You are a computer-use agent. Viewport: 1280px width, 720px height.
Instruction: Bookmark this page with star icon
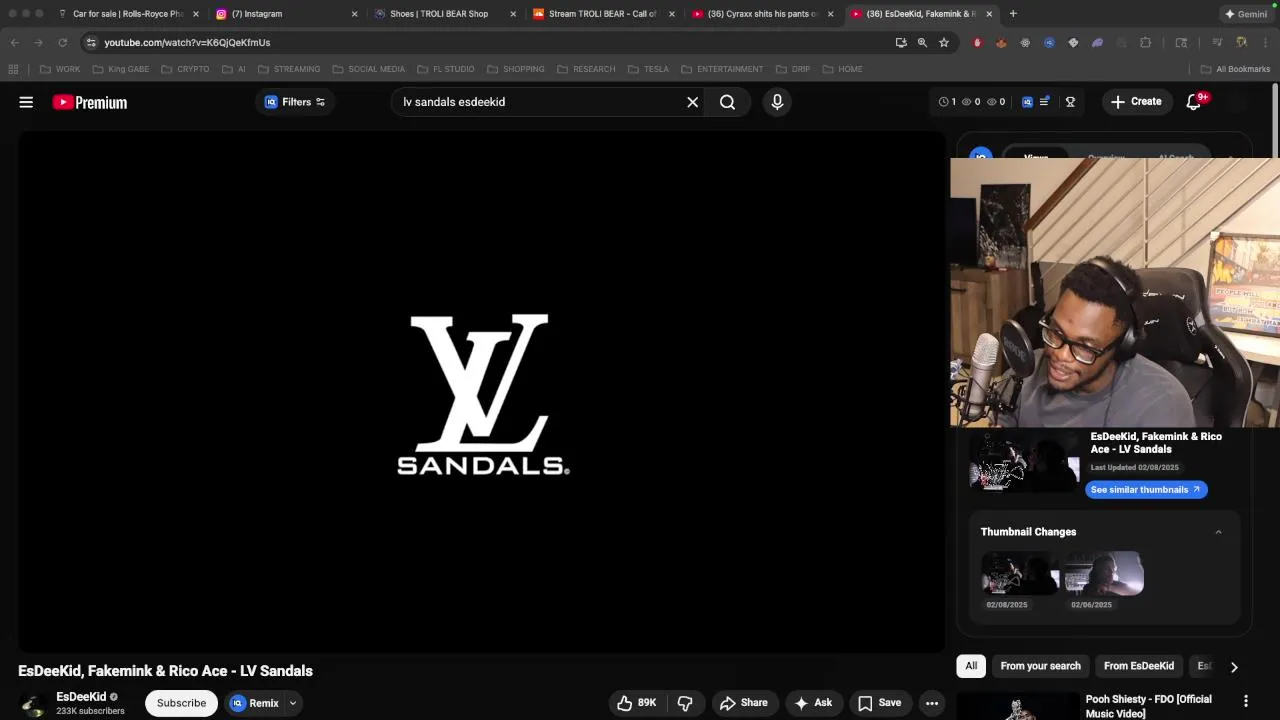944,43
